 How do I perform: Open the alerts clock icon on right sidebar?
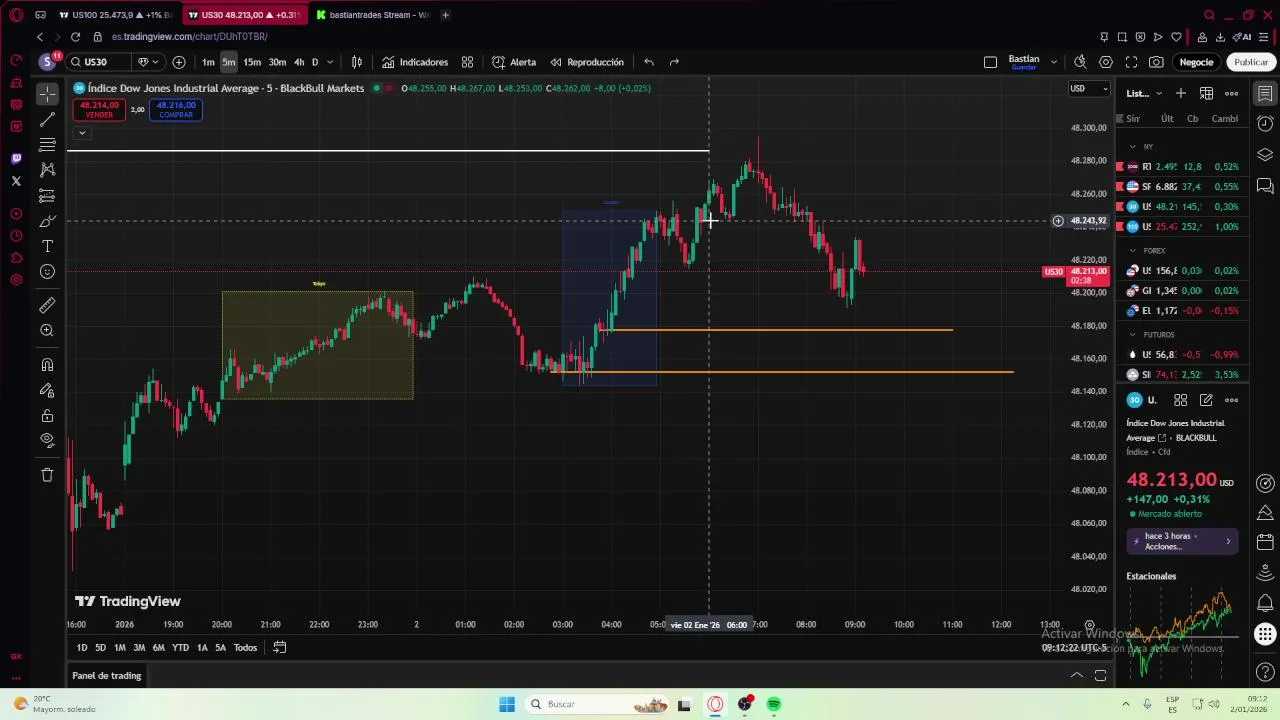1265,124
